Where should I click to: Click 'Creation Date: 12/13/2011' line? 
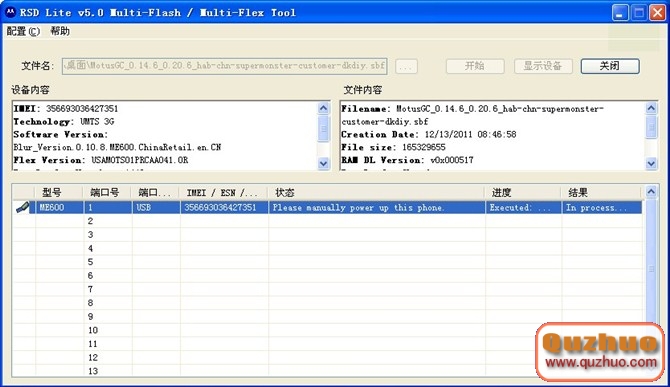pyautogui.click(x=429, y=135)
